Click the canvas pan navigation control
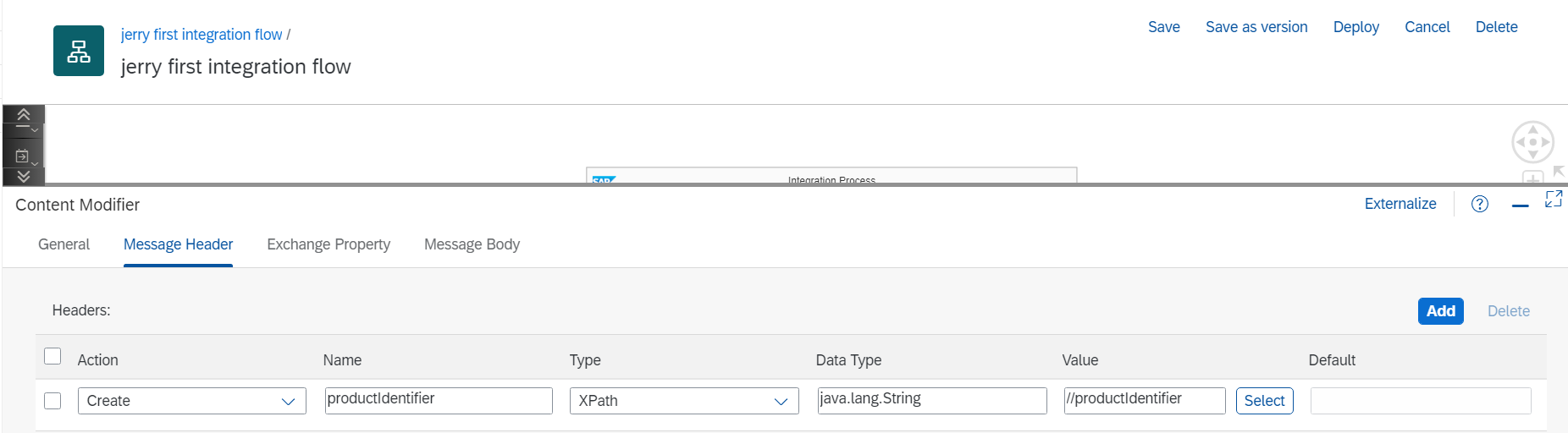 (1532, 142)
